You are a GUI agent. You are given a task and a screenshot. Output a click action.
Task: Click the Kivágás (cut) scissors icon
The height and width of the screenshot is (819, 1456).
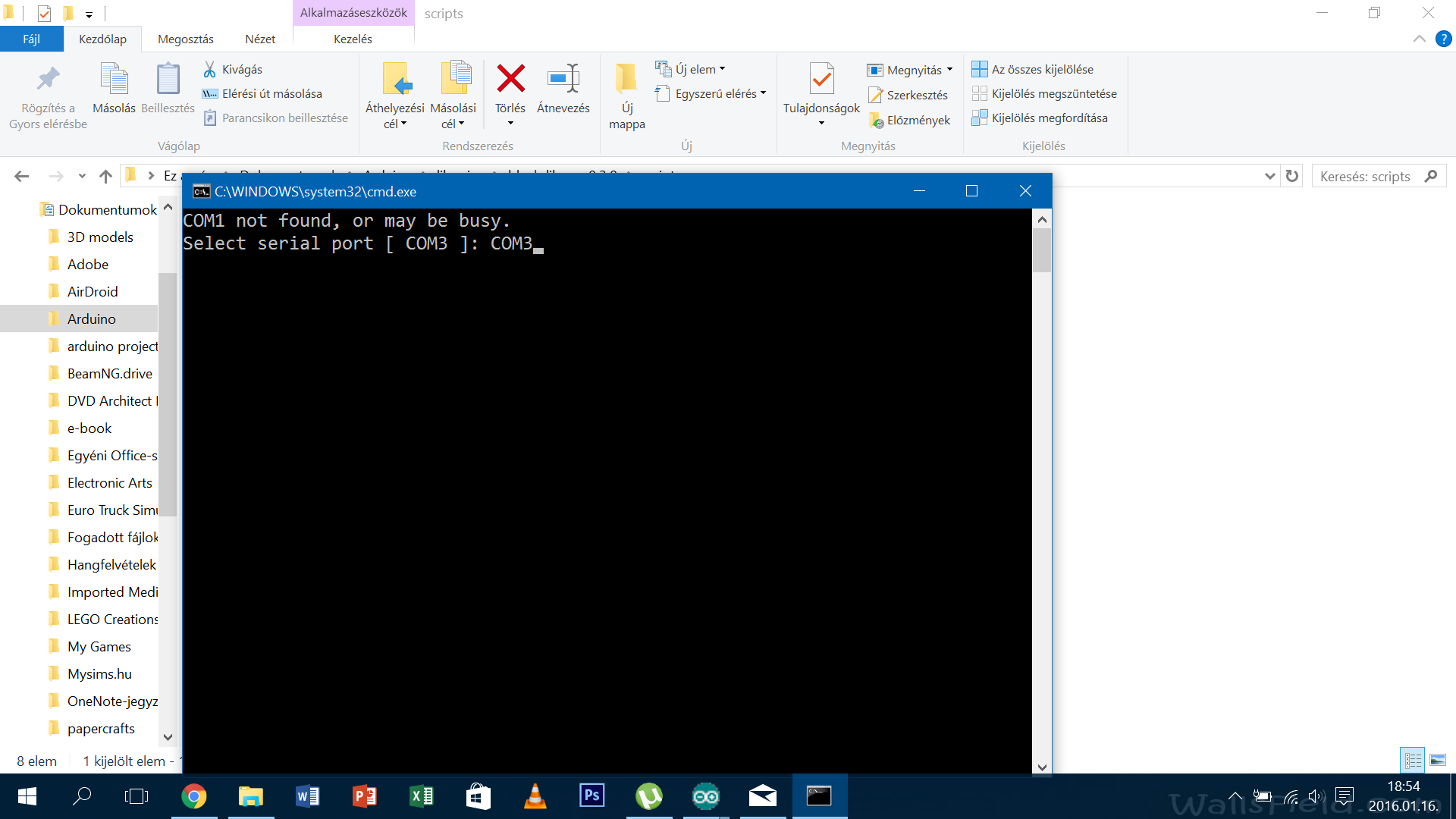pyautogui.click(x=210, y=69)
